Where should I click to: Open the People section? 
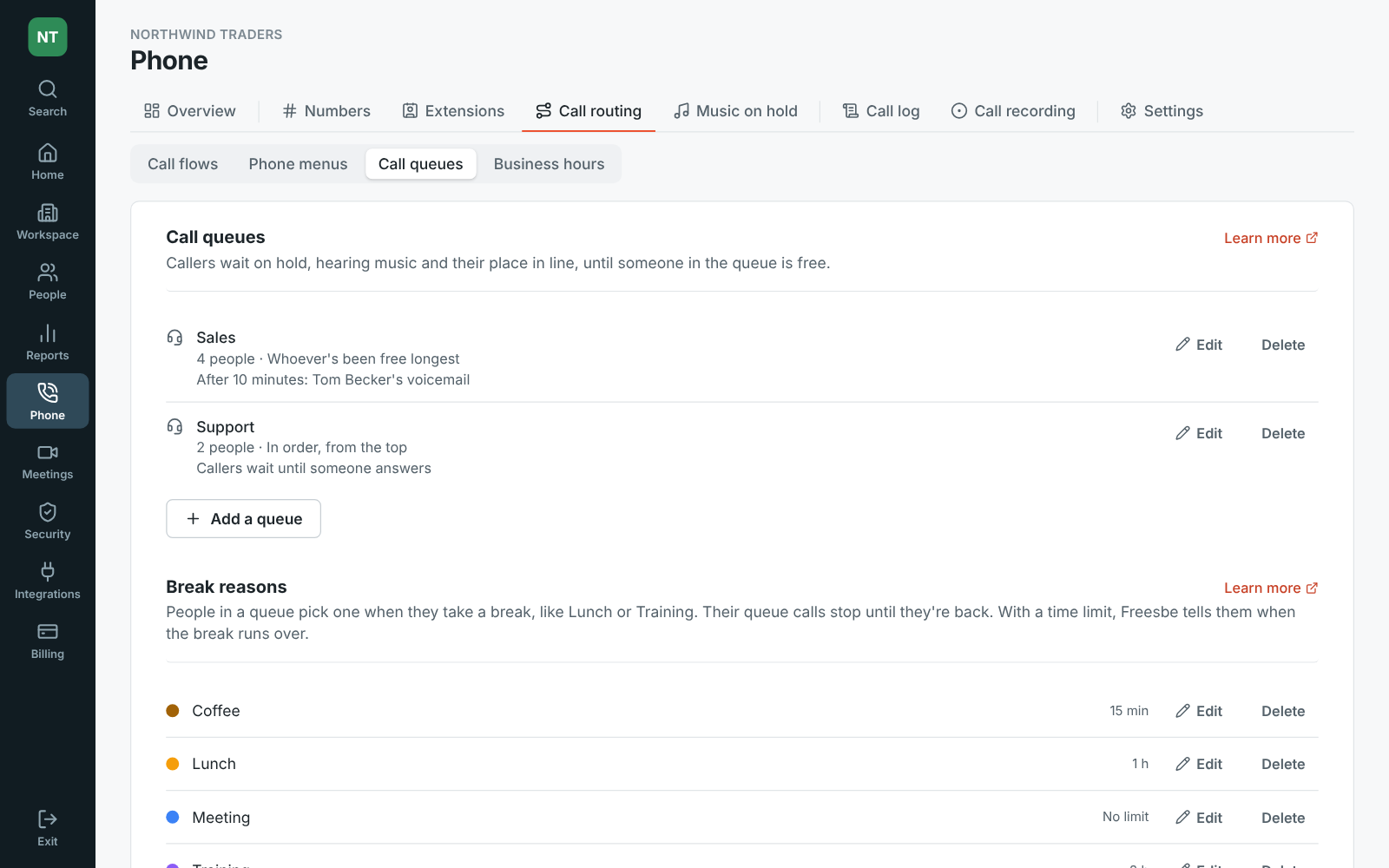point(48,282)
